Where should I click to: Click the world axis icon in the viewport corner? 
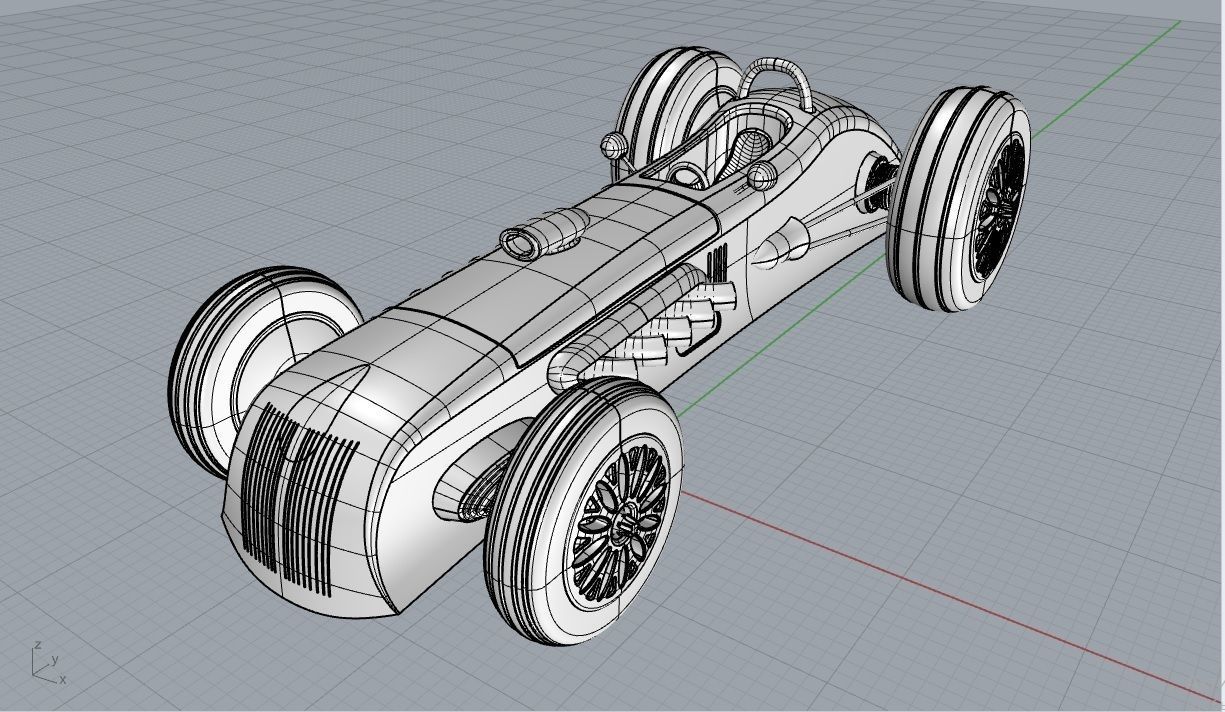[x=47, y=663]
